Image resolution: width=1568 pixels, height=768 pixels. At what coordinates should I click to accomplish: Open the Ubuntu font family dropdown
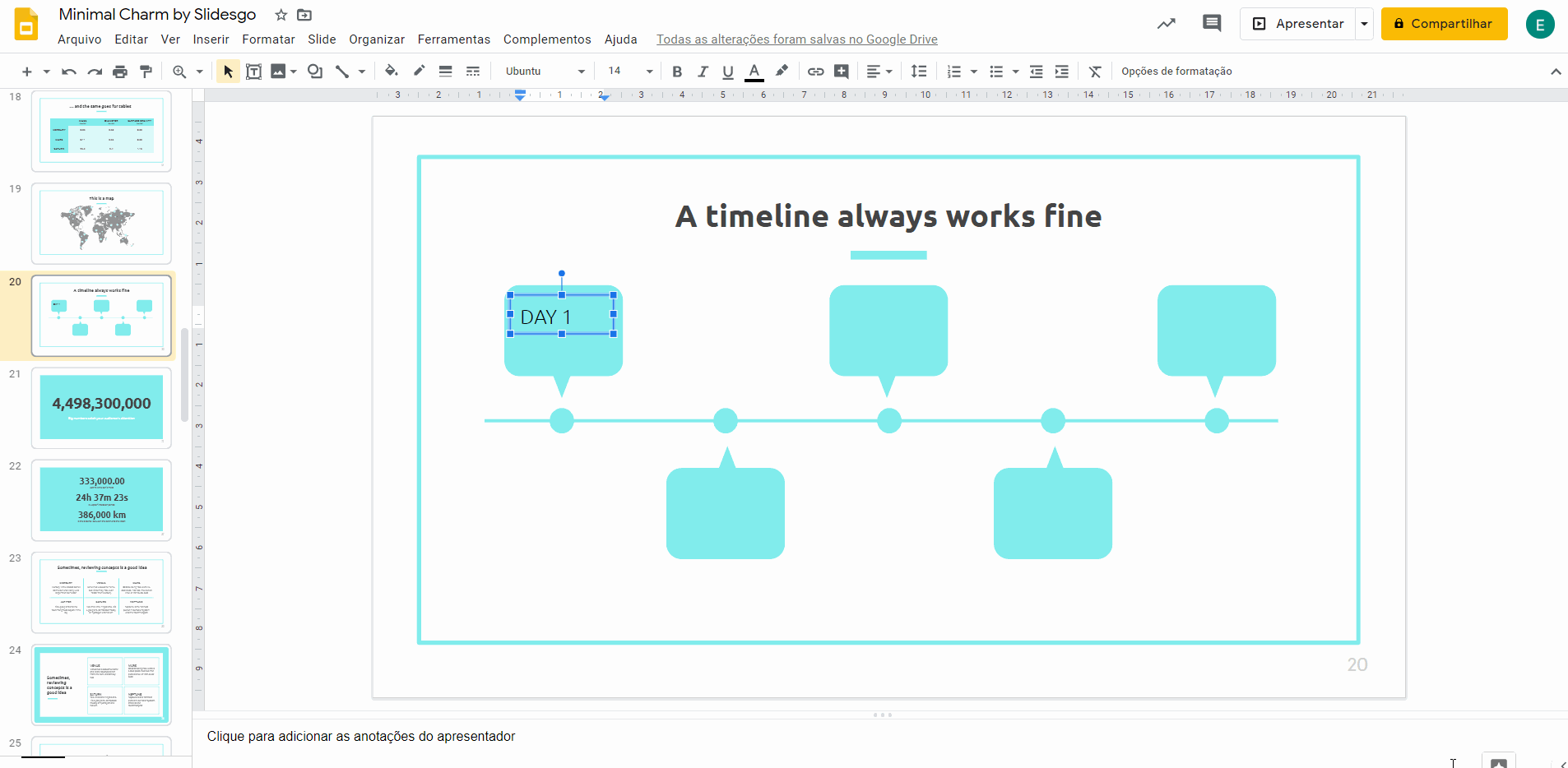coord(545,72)
